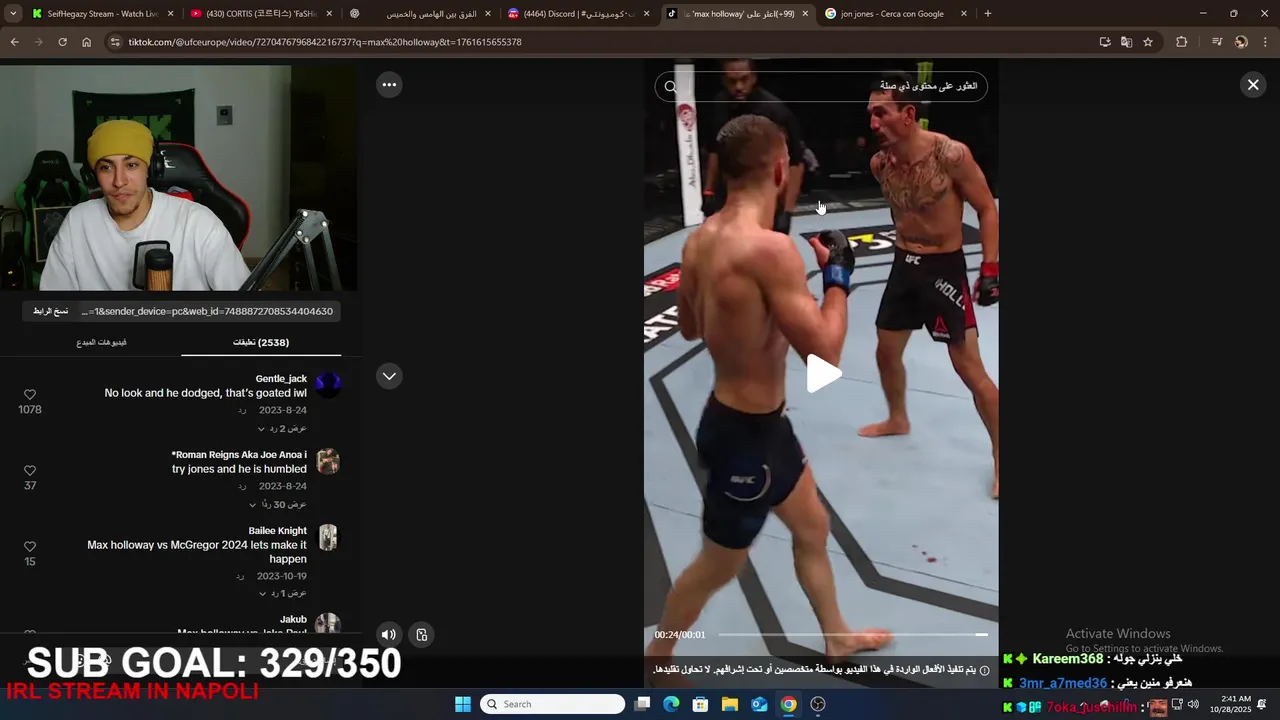Viewport: 1280px width, 720px height.
Task: Close the TikTok video viewer
Action: [1253, 85]
